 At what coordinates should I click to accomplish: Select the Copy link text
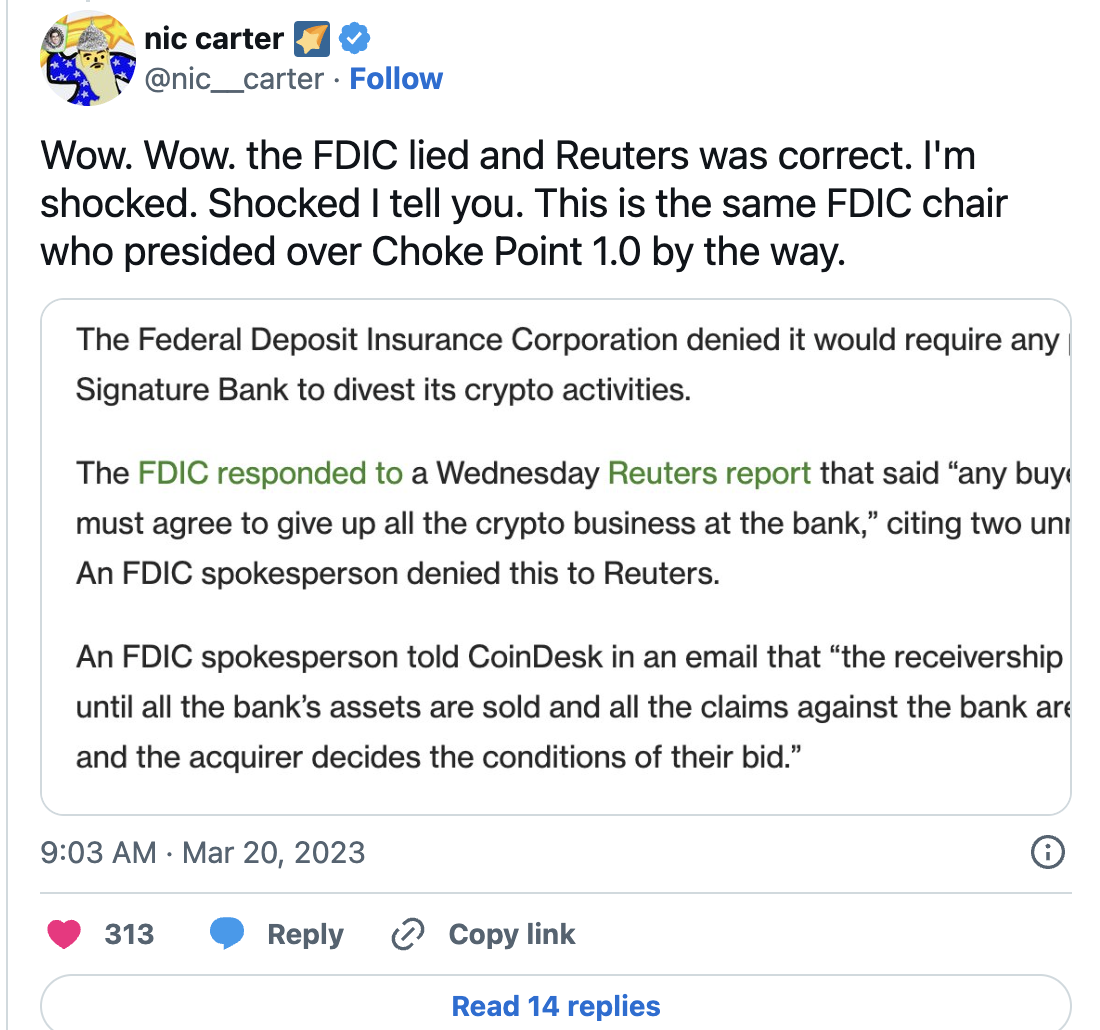tap(512, 934)
